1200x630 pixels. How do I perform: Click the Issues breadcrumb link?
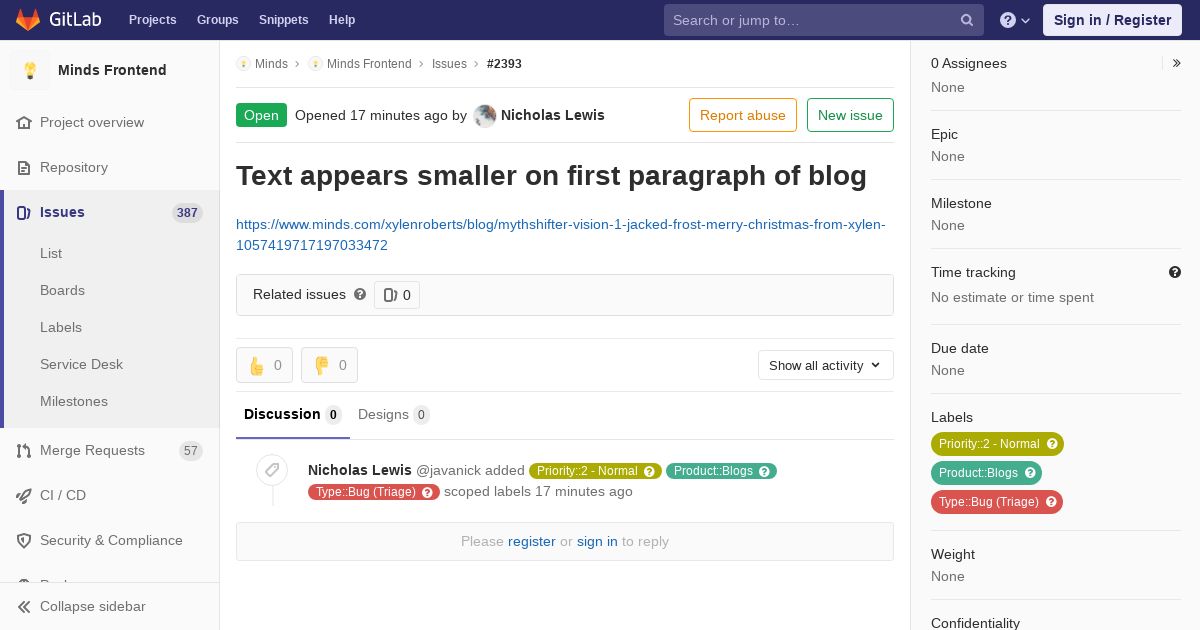coord(449,64)
